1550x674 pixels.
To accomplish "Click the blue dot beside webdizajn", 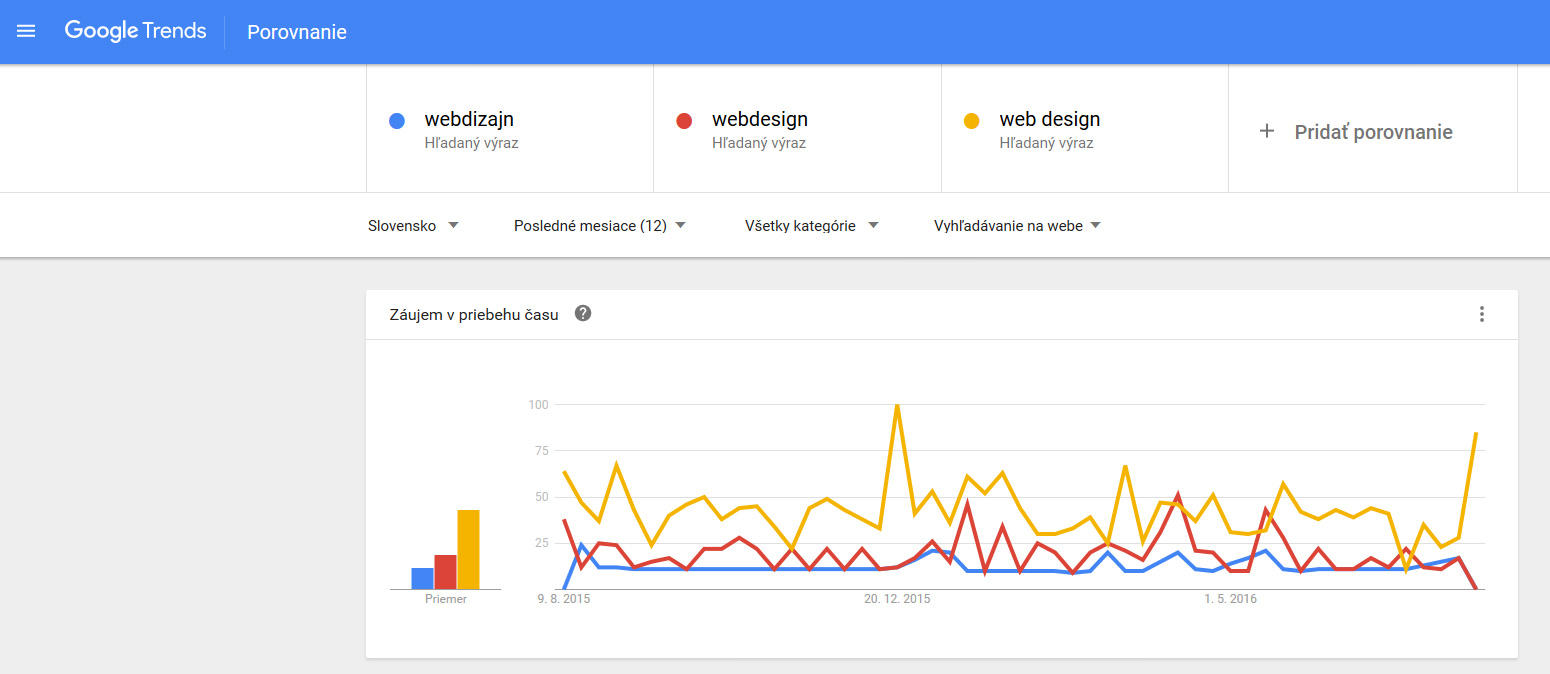I will click(397, 121).
